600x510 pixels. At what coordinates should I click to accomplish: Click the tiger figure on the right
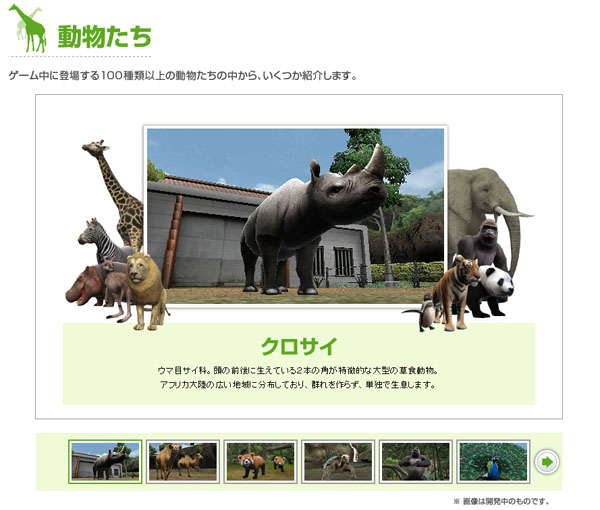point(455,290)
